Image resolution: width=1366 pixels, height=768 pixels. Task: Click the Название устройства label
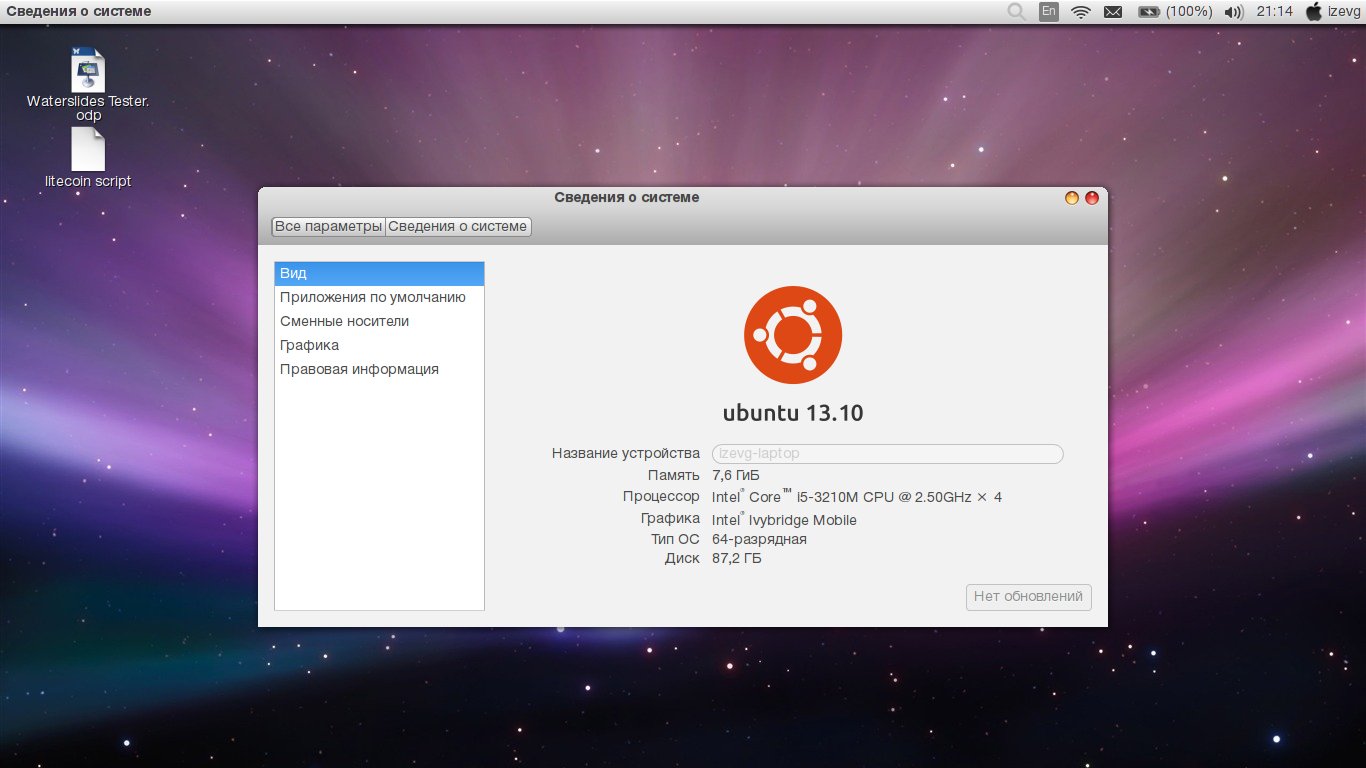[x=626, y=454]
